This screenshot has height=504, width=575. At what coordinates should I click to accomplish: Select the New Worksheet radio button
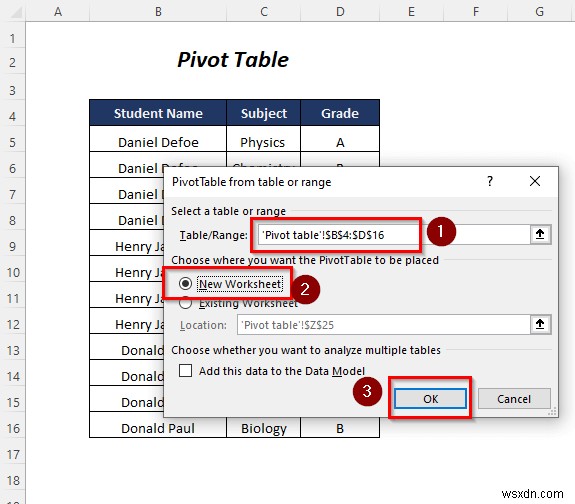pyautogui.click(x=185, y=284)
